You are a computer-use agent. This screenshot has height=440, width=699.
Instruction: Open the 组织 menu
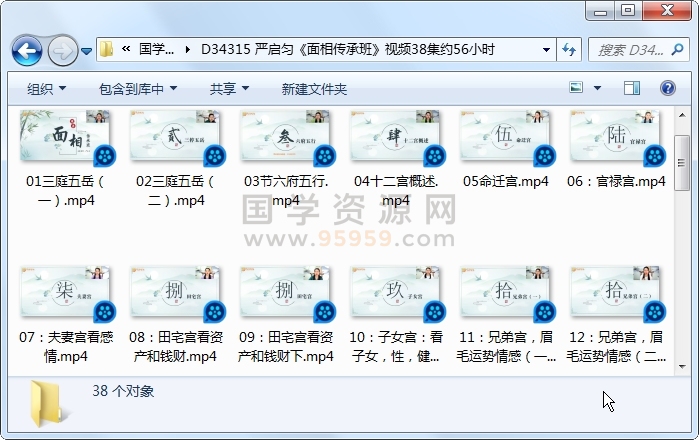(46, 89)
